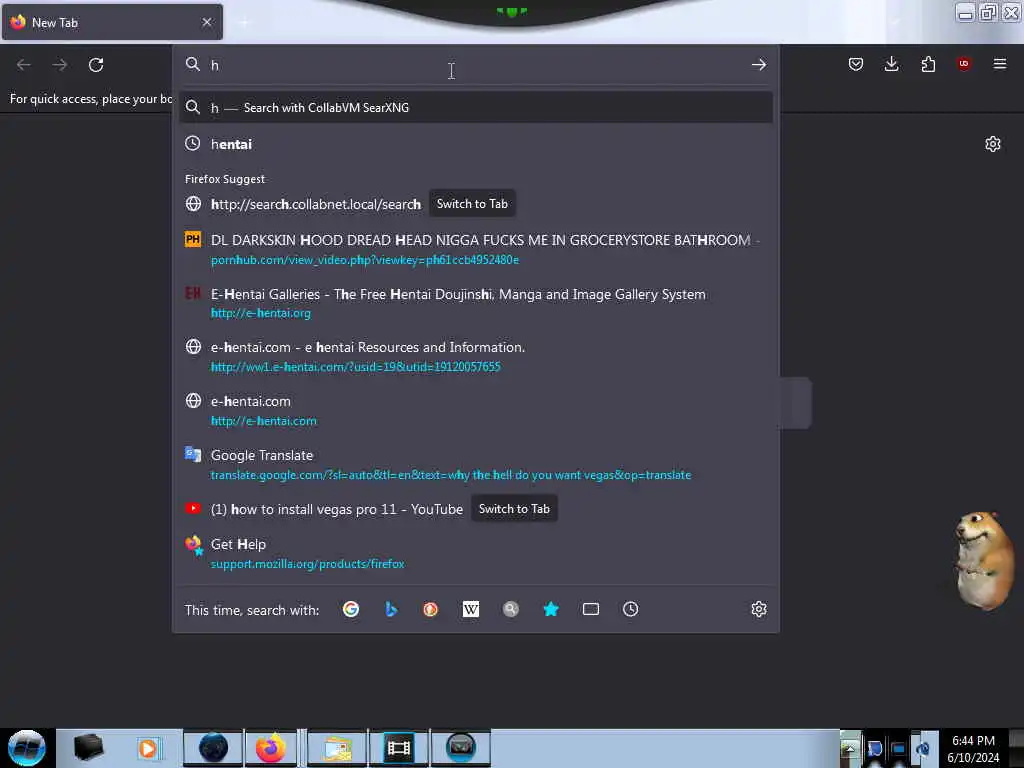This screenshot has height=768, width=1024.
Task: Reload the page with the refresh button
Action: [96, 65]
